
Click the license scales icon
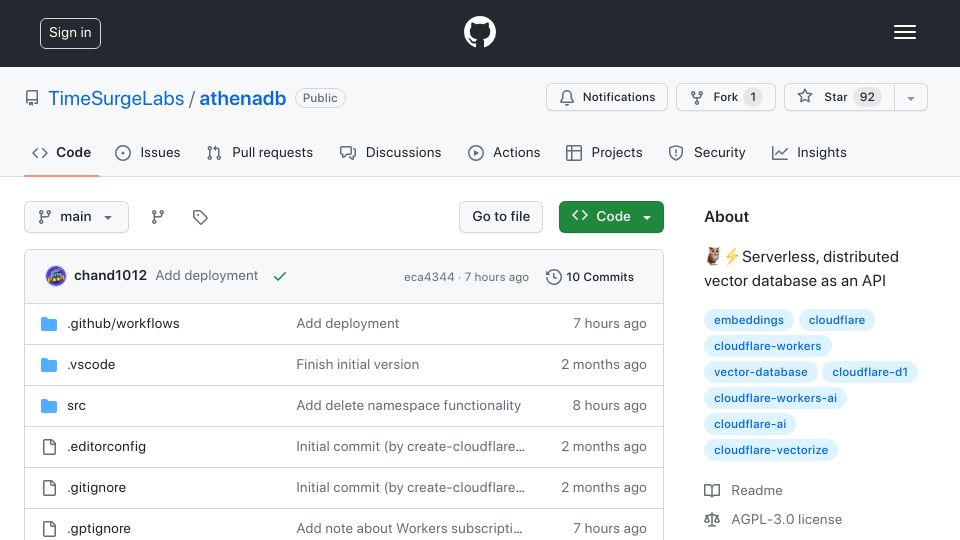pyautogui.click(x=712, y=520)
